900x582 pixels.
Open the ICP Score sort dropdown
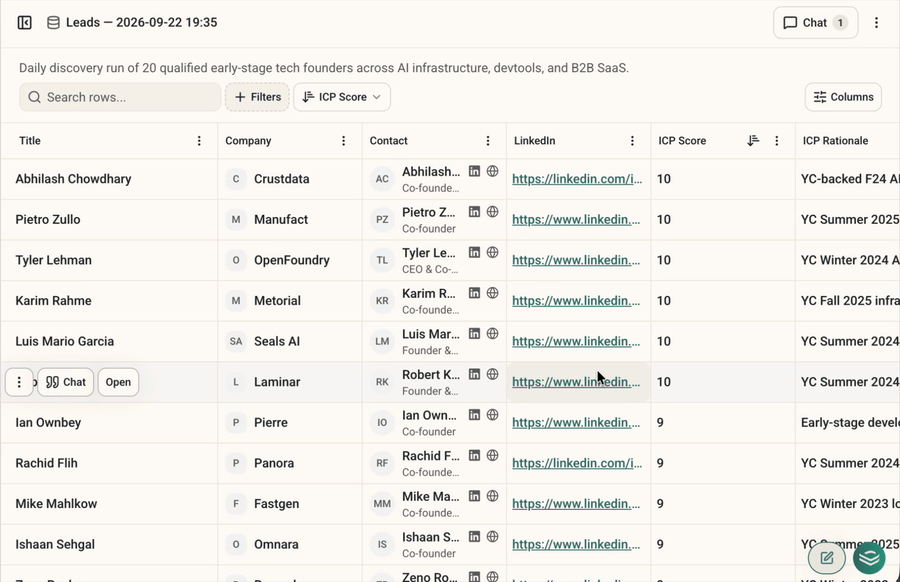click(342, 97)
